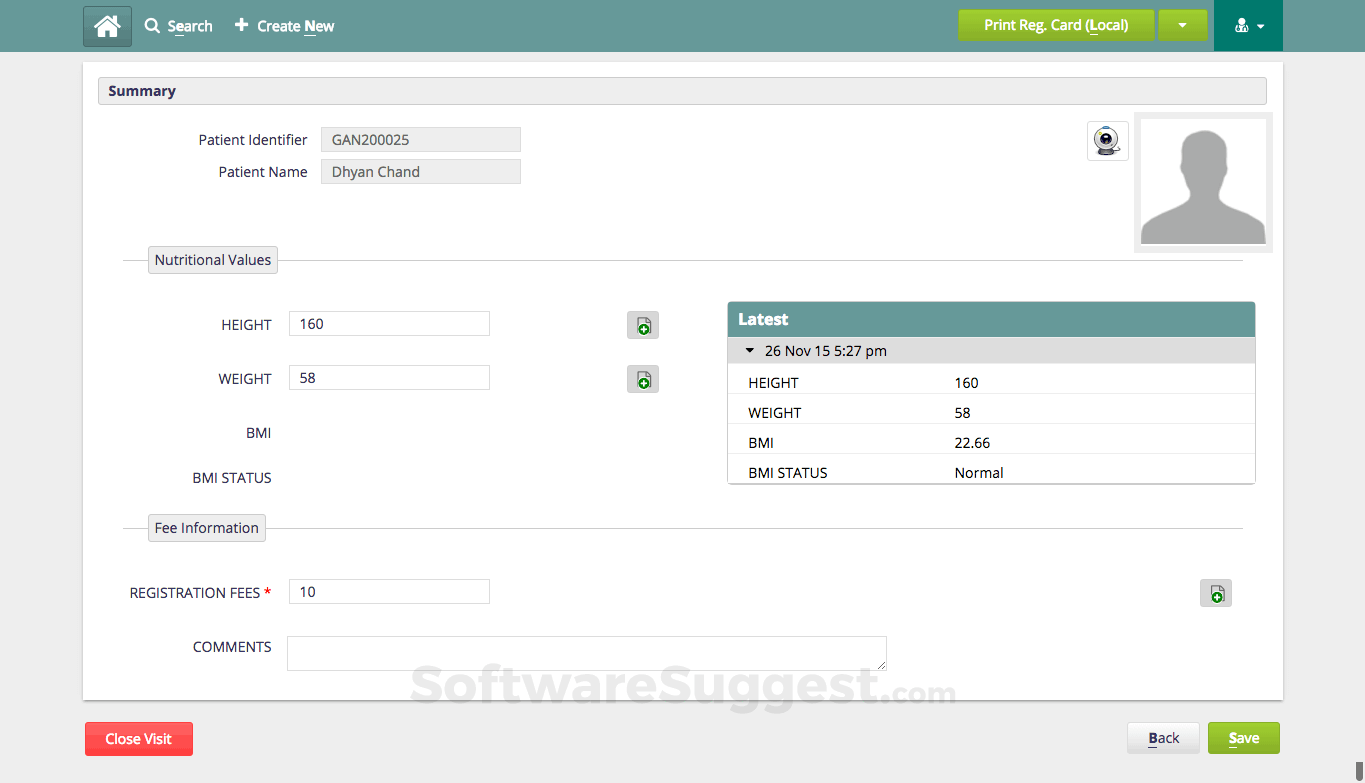Click the Home icon button
1365x783 pixels.
(x=107, y=26)
